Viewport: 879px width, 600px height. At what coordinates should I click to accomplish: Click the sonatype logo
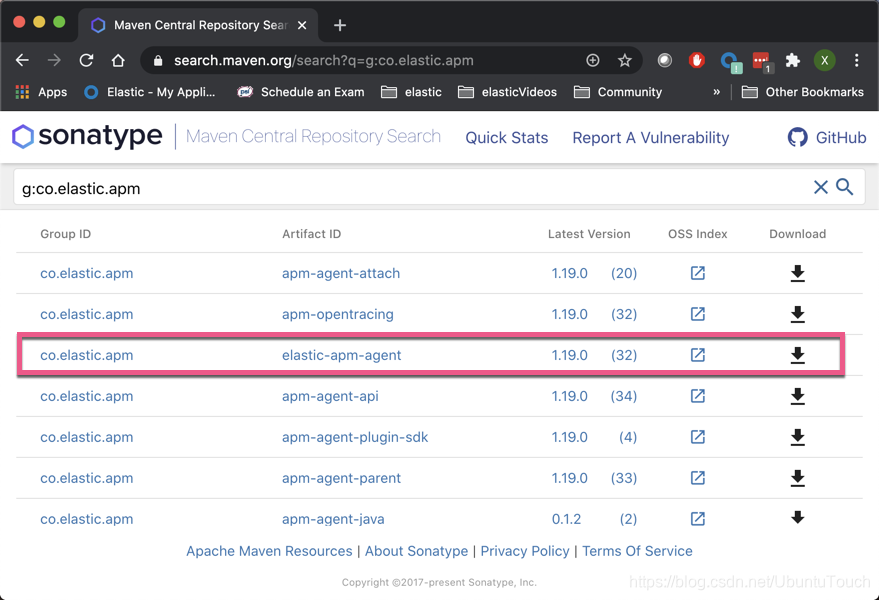[87, 136]
